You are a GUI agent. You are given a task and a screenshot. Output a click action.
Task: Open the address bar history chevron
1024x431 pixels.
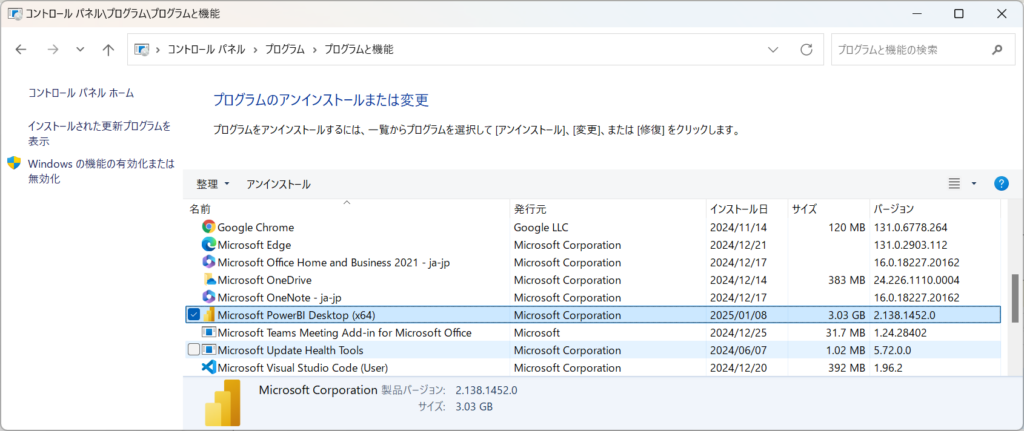pos(773,50)
